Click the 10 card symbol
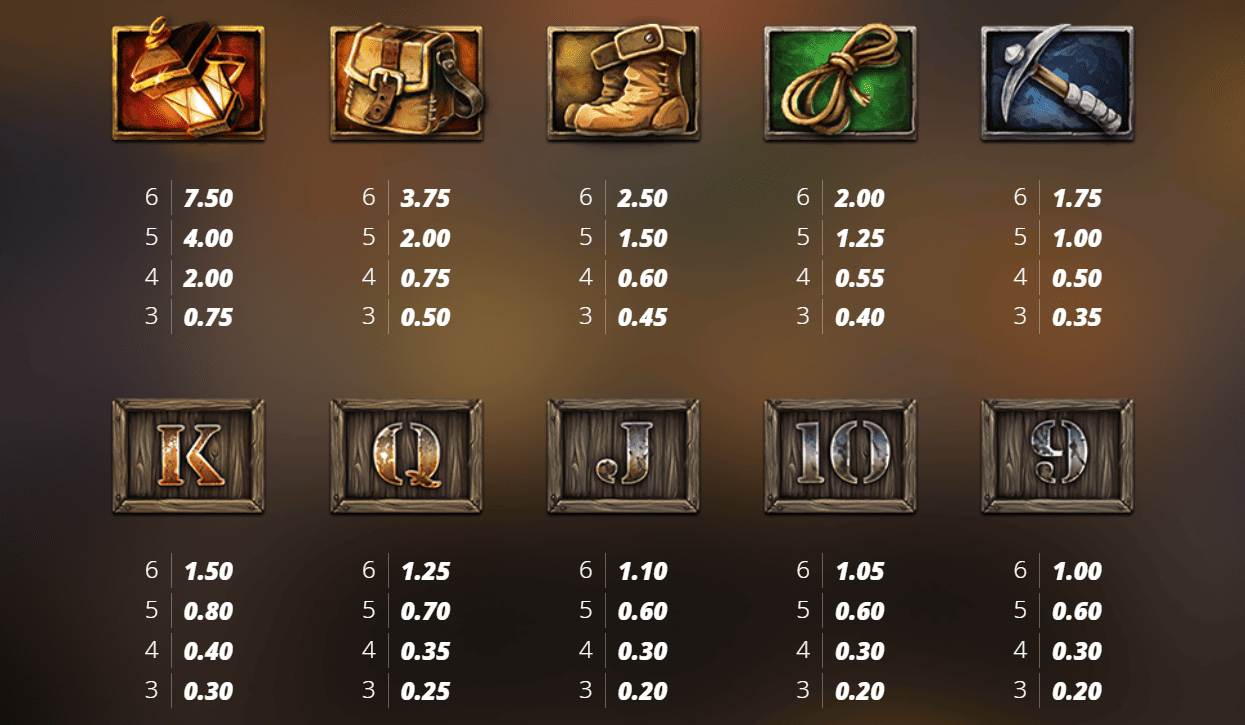 pyautogui.click(x=840, y=457)
